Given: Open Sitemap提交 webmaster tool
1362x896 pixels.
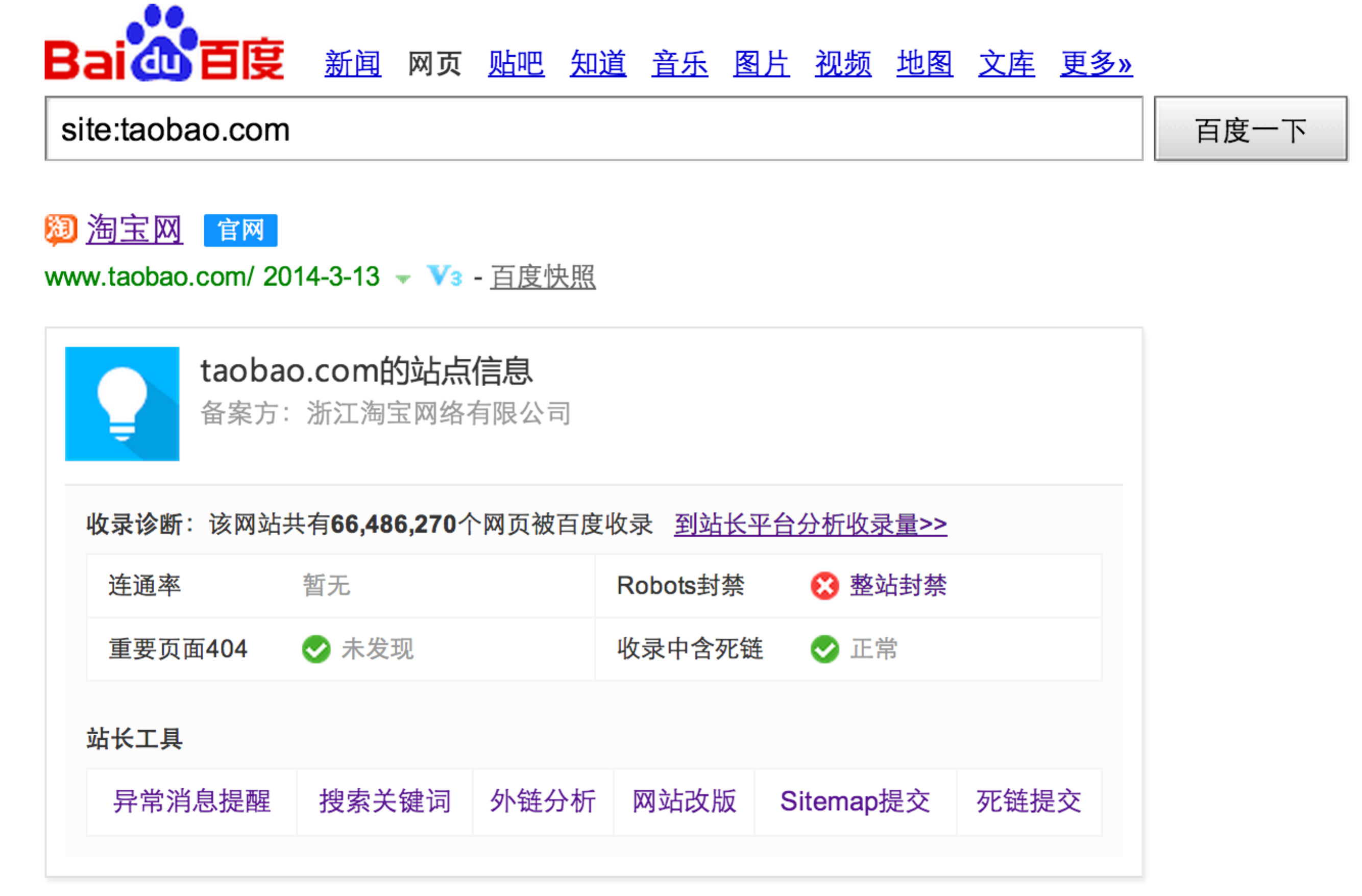Looking at the screenshot, I should pos(855,802).
